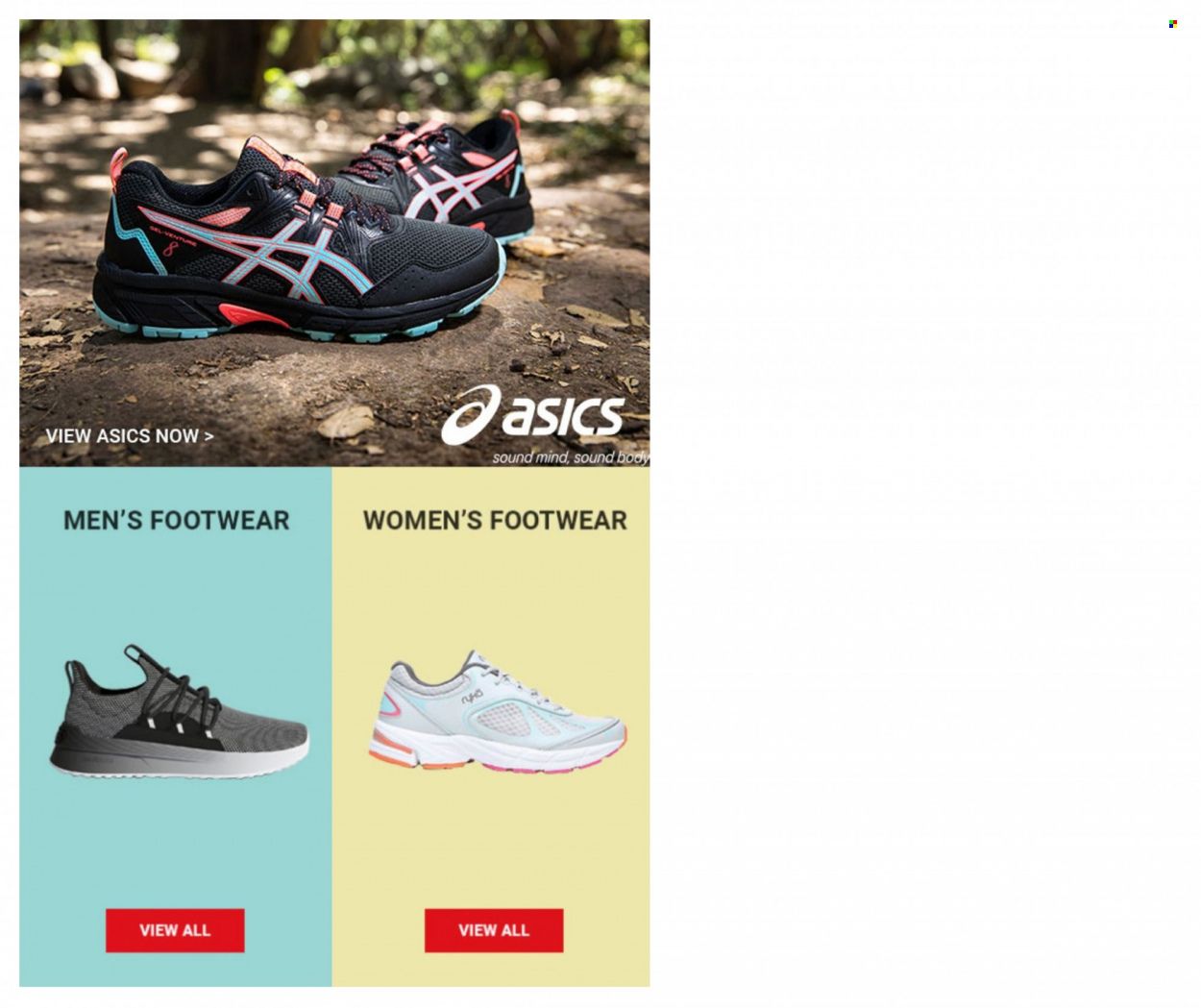1201x1008 pixels.
Task: Click the ASICS spiral logo emblem
Action: 470,416
